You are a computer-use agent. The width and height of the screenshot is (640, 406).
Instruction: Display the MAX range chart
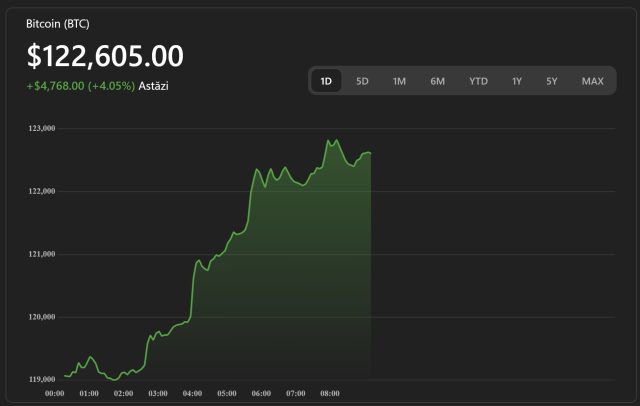[592, 81]
